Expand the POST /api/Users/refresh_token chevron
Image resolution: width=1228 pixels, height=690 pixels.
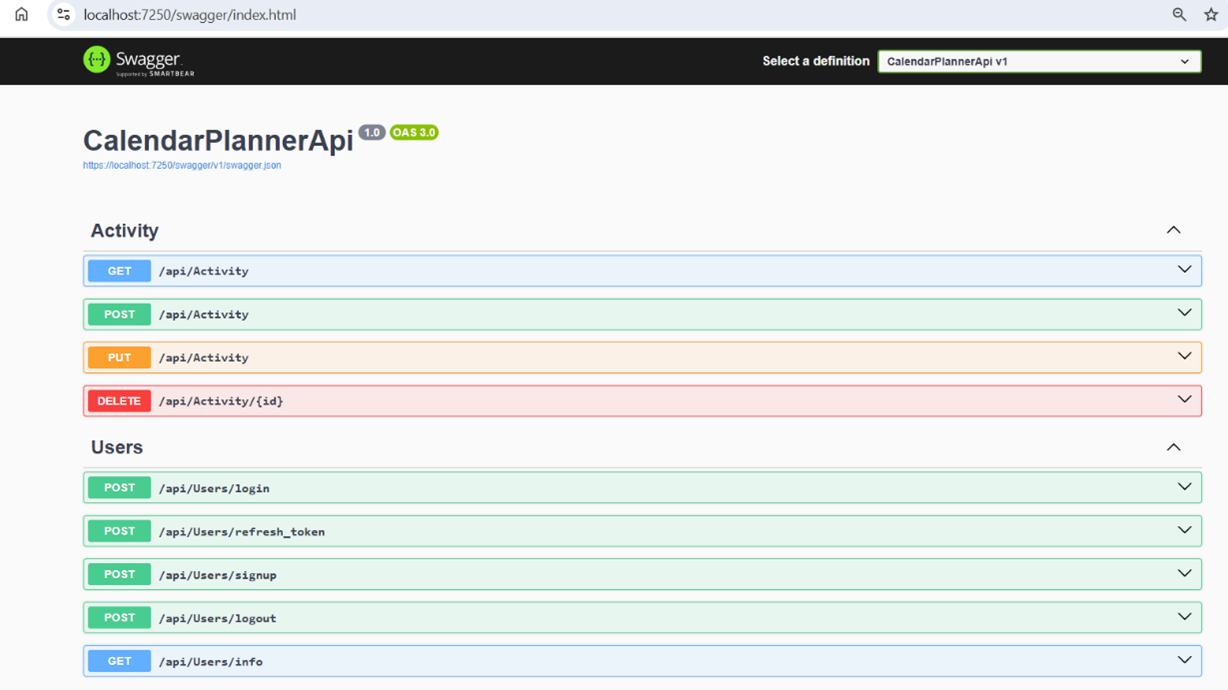pyautogui.click(x=1184, y=530)
